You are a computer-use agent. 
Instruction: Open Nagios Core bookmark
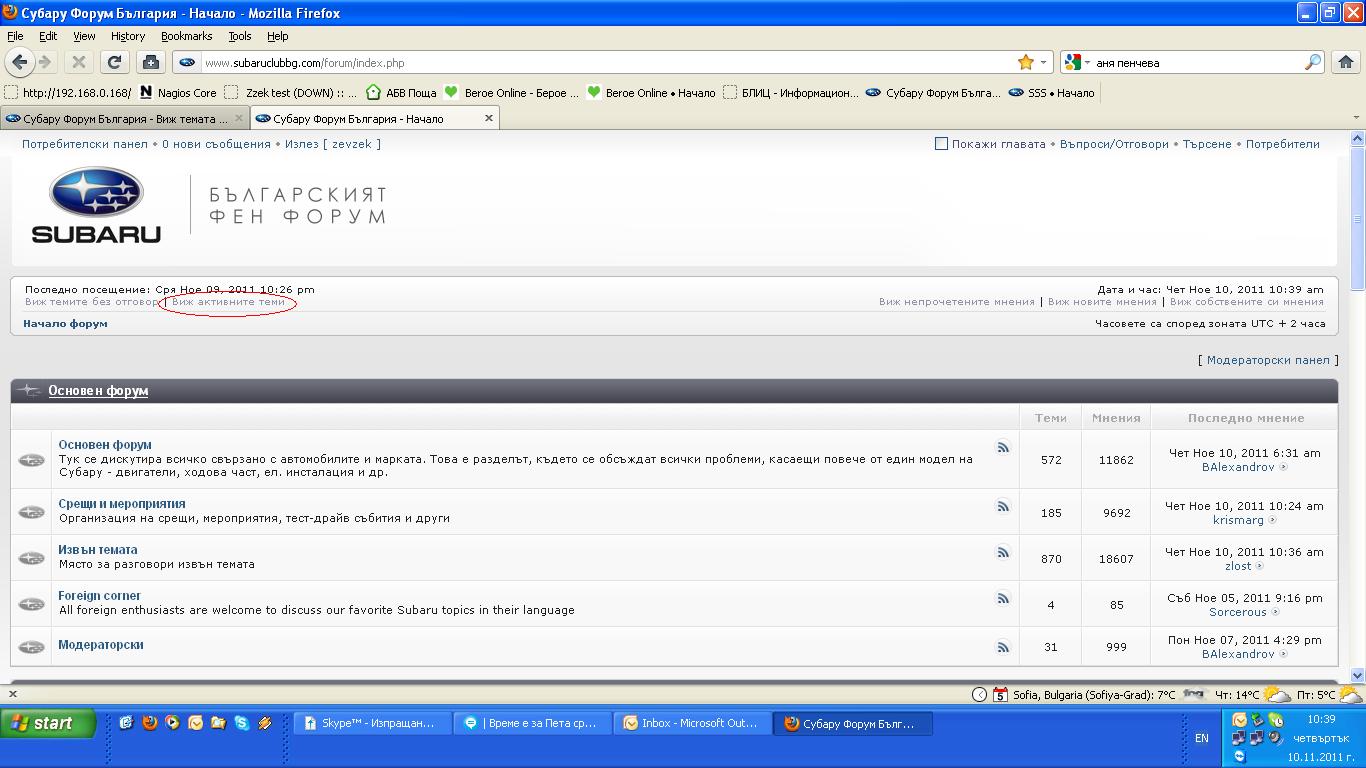point(178,93)
